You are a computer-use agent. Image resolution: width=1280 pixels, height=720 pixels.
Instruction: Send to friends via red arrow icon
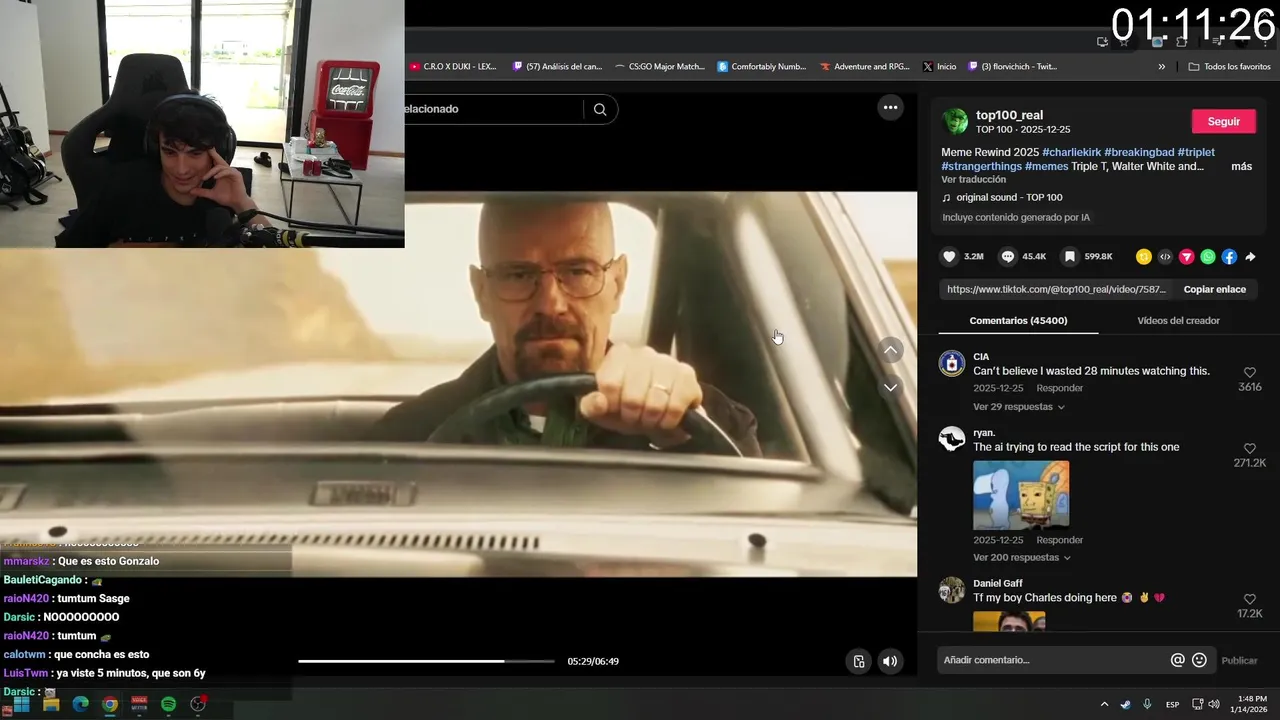pos(1187,257)
